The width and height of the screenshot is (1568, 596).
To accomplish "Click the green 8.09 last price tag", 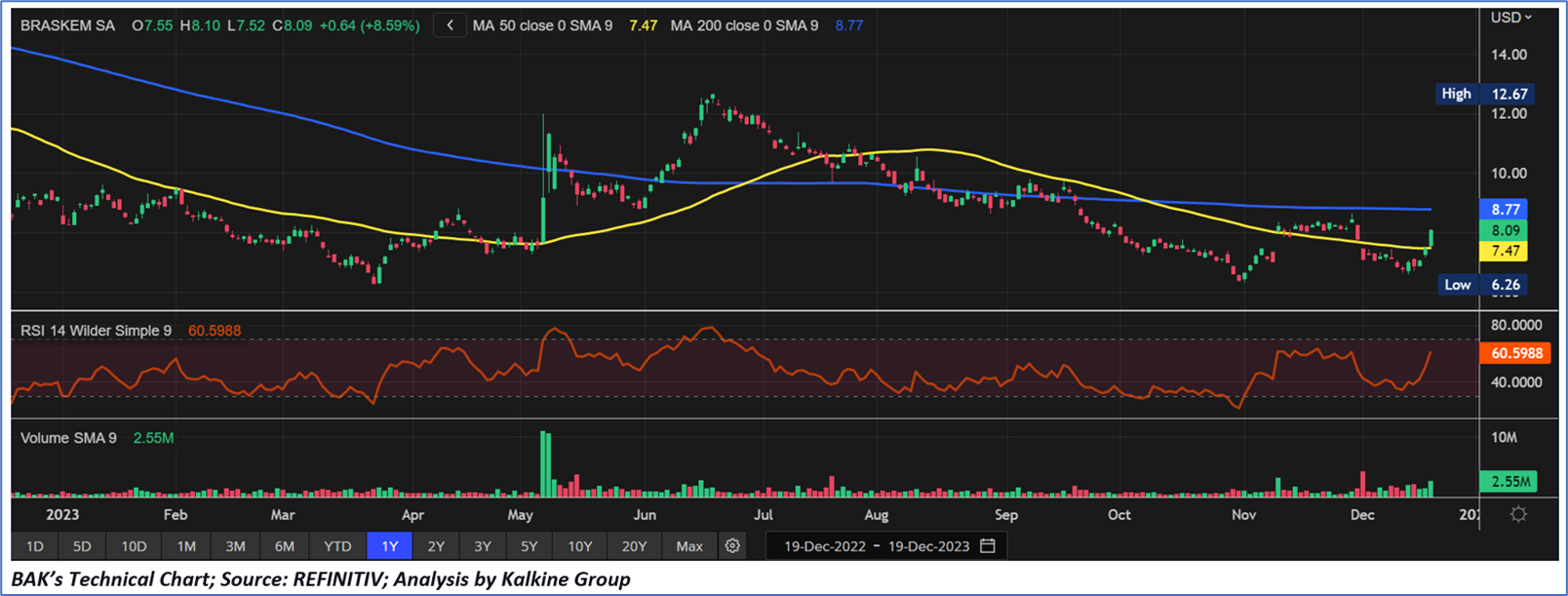I will (1505, 231).
